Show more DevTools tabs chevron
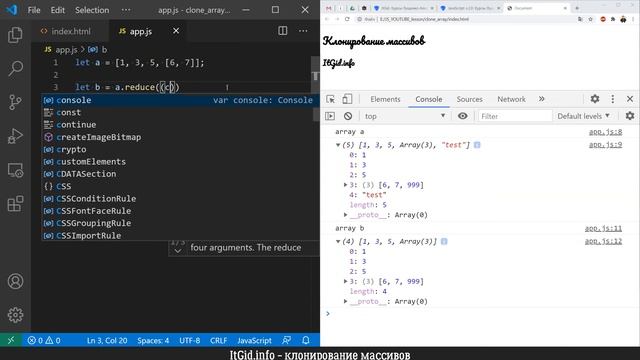Screen dimensions: 640x360 click(x=541, y=99)
